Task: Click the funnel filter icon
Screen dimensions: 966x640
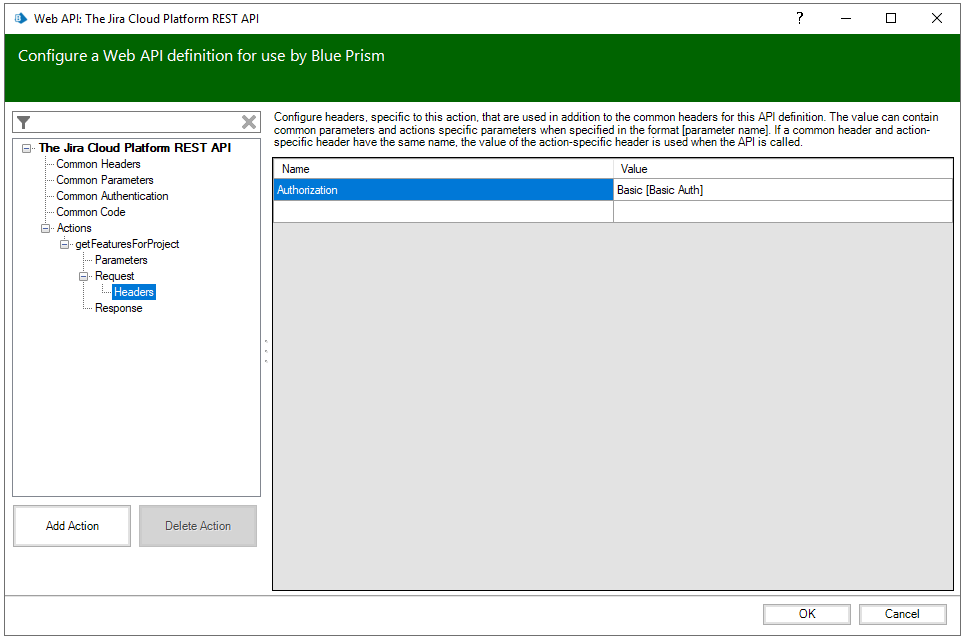Action: 24,122
